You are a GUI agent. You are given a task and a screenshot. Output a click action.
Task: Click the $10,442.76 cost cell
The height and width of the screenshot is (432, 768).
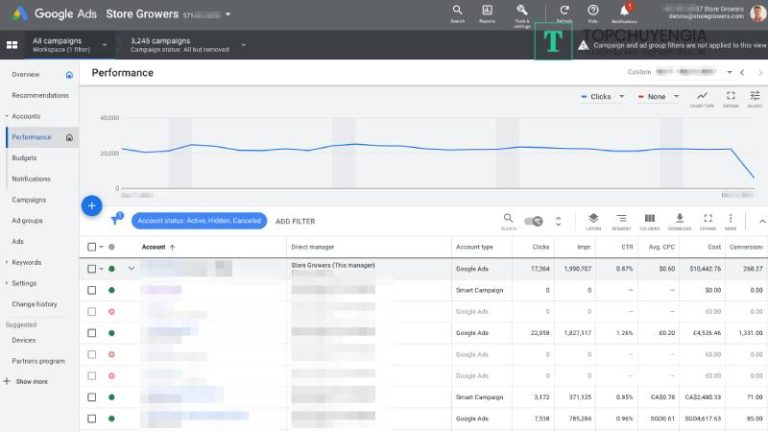click(703, 269)
